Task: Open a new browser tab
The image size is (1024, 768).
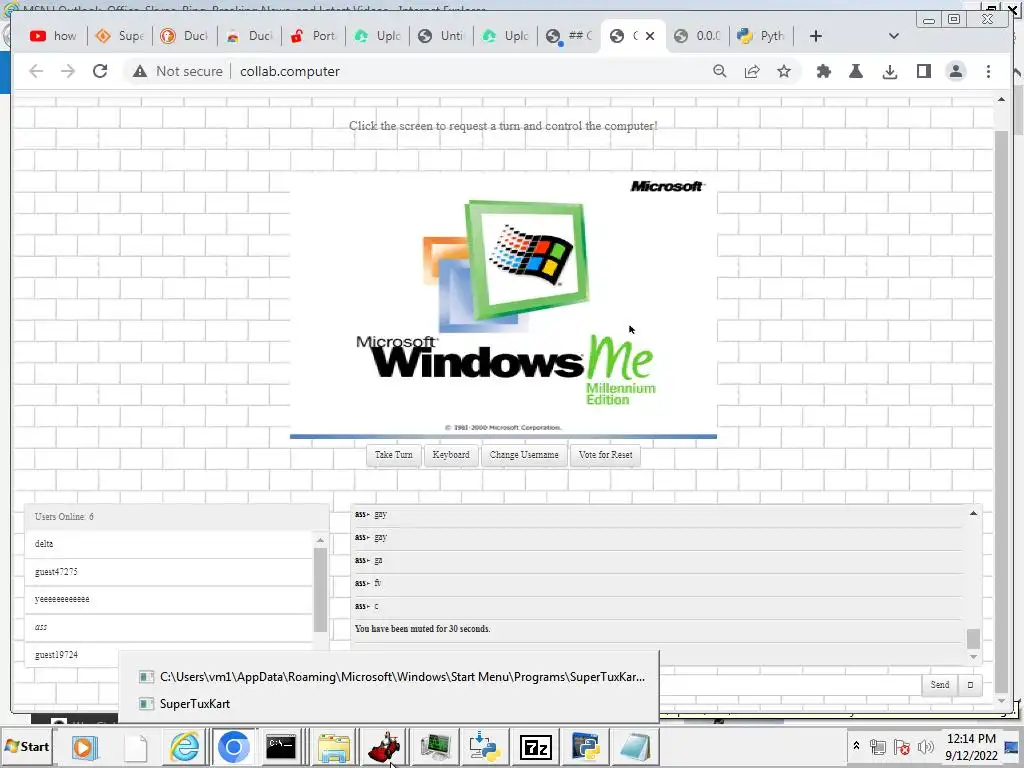Action: pos(815,36)
